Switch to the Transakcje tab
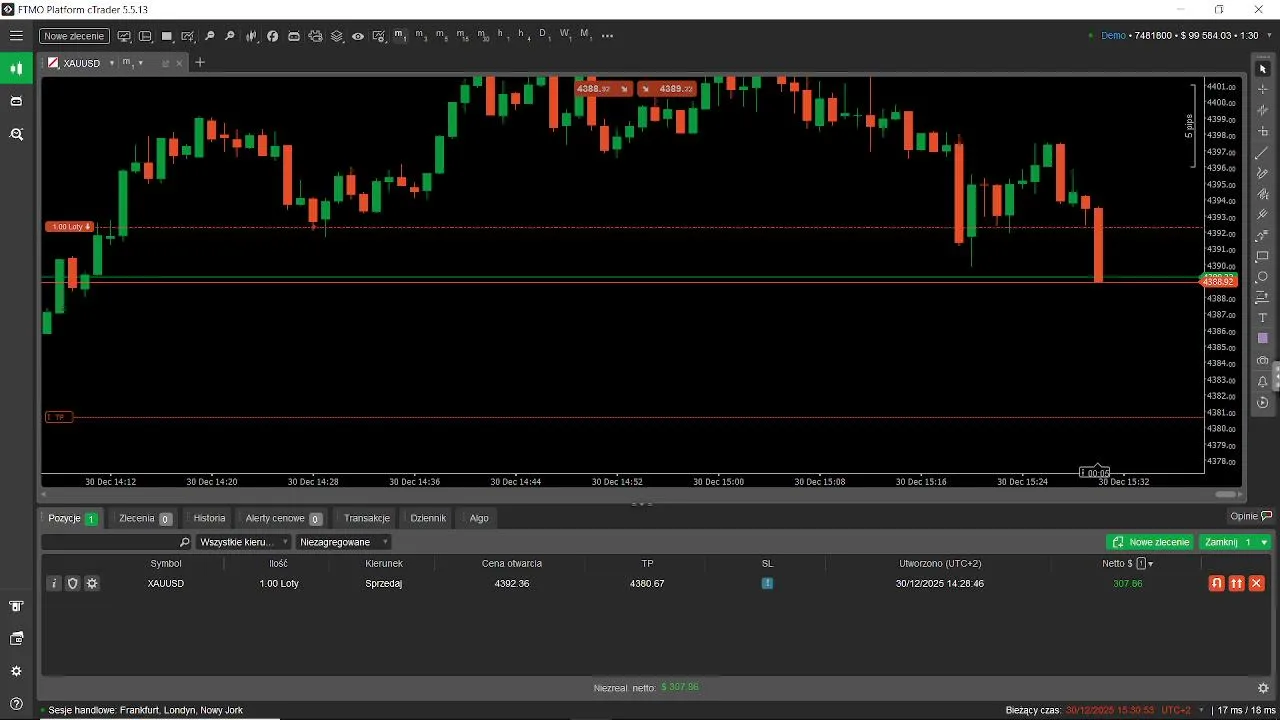Screen dimensions: 1280x720 point(366,518)
